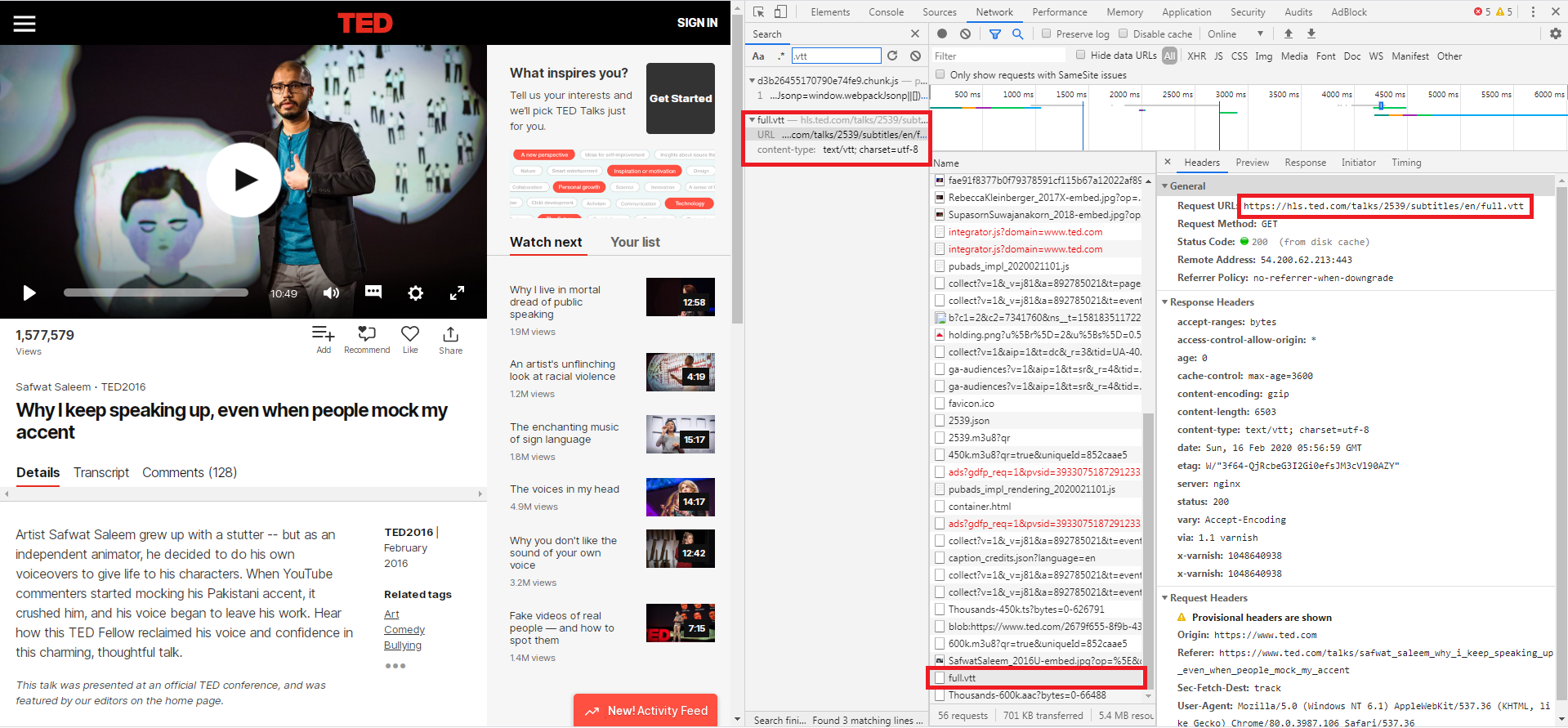Select the All filter type
The image size is (1568, 728).
pyautogui.click(x=1170, y=56)
